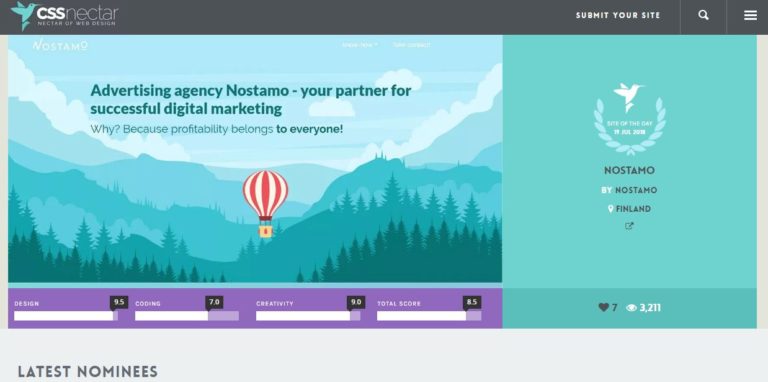Click the eye views icon
The image size is (768, 382).
click(631, 308)
